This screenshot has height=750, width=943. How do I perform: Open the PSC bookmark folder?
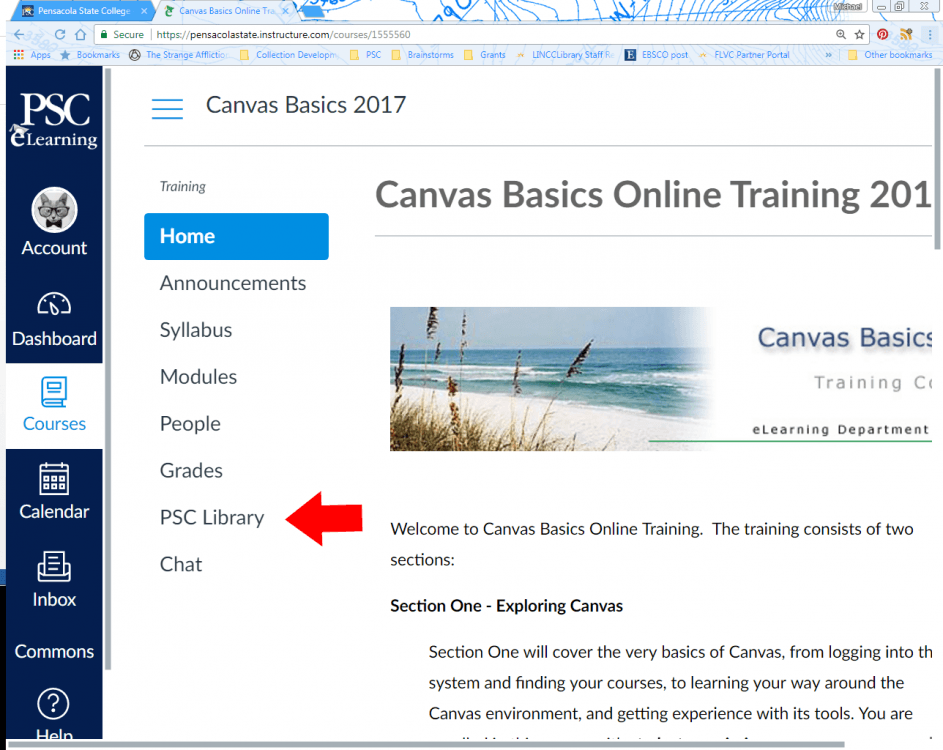pyautogui.click(x=366, y=55)
